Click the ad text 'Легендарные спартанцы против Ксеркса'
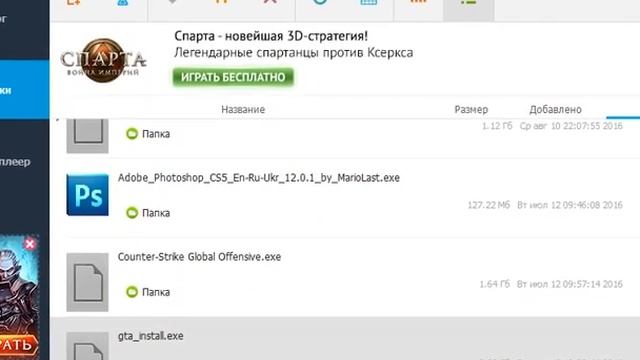640x360 pixels. coord(293,53)
